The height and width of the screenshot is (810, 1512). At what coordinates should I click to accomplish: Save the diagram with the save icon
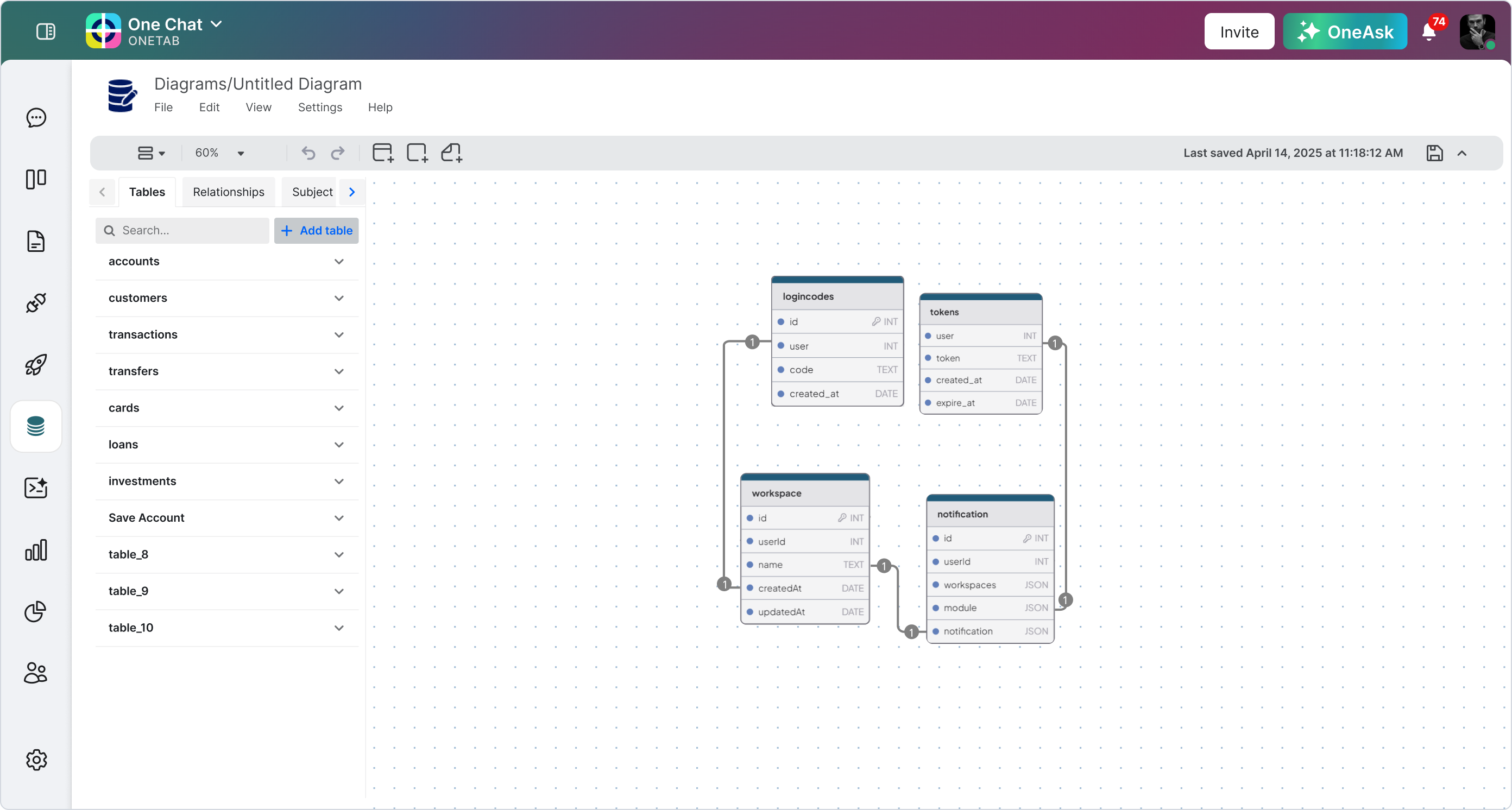coord(1434,153)
